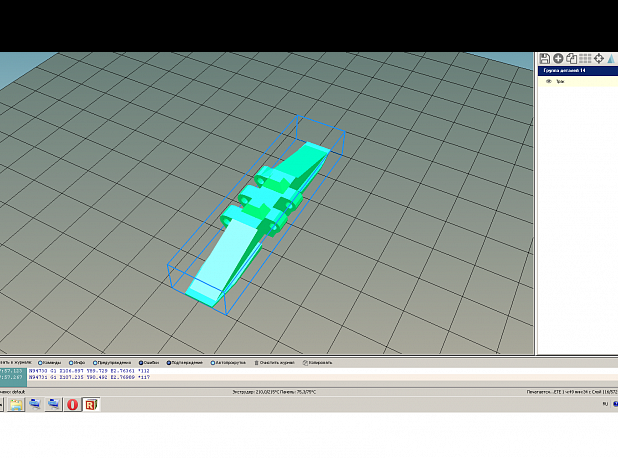Add an object with the plus icon
The width and height of the screenshot is (618, 458).
(x=558, y=58)
